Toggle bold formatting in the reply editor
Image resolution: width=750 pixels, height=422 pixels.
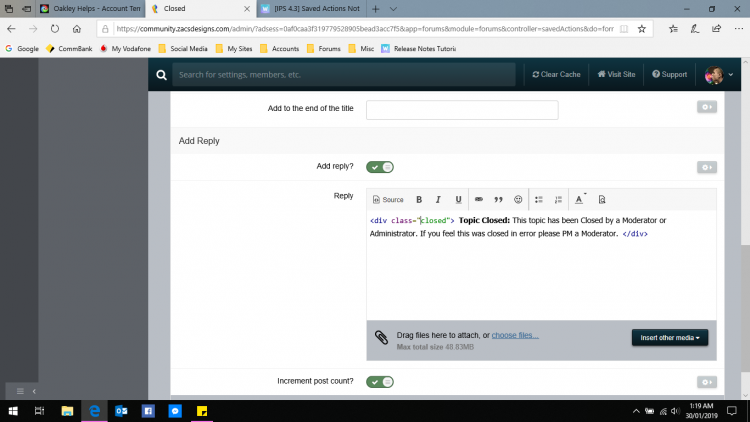click(x=419, y=200)
